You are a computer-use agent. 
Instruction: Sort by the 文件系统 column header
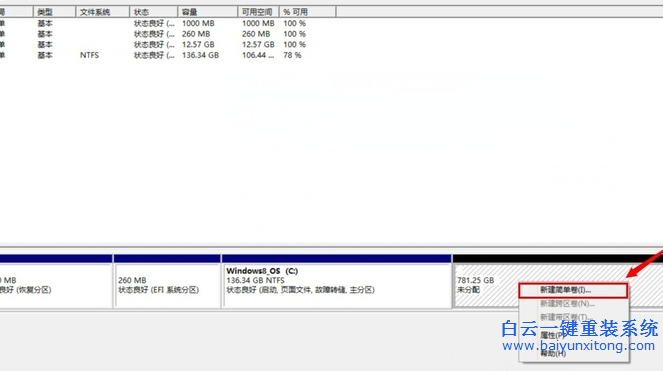point(102,12)
